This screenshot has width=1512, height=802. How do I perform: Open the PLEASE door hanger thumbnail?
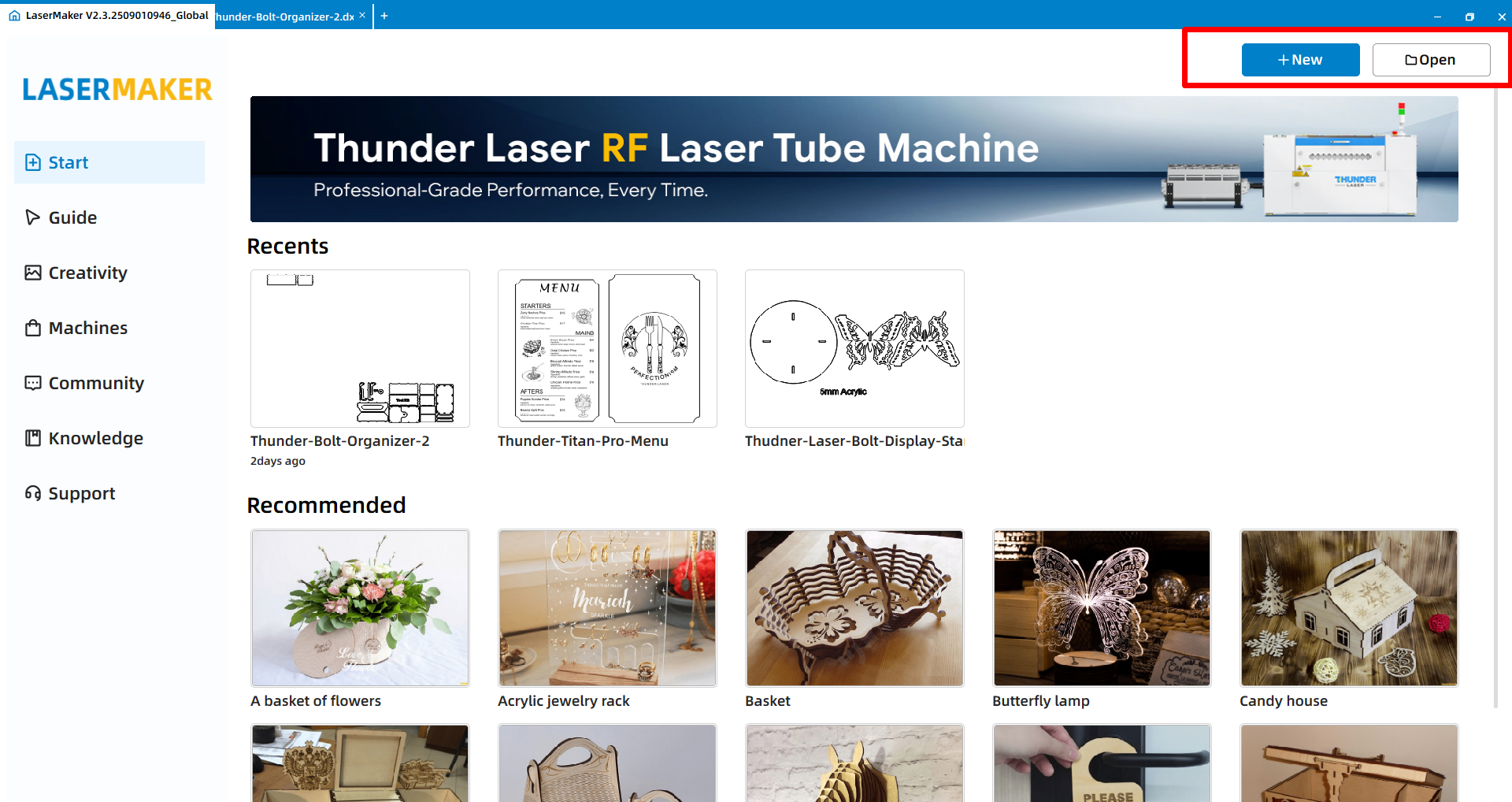(1102, 763)
